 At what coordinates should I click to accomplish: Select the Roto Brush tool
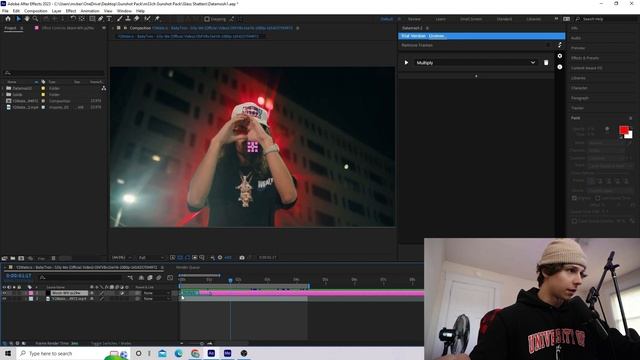(x=147, y=19)
